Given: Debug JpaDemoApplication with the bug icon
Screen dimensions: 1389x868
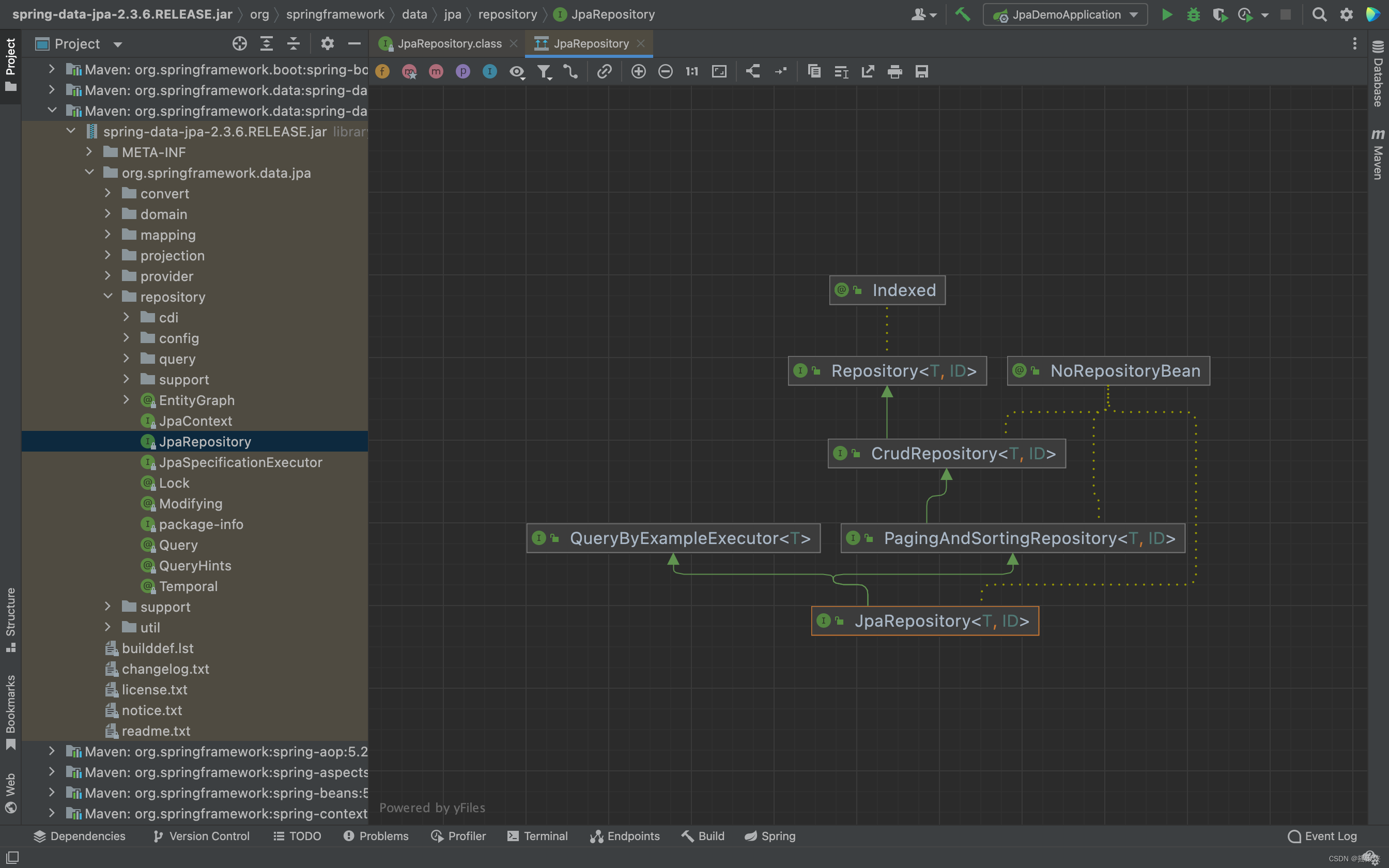Looking at the screenshot, I should pyautogui.click(x=1193, y=14).
